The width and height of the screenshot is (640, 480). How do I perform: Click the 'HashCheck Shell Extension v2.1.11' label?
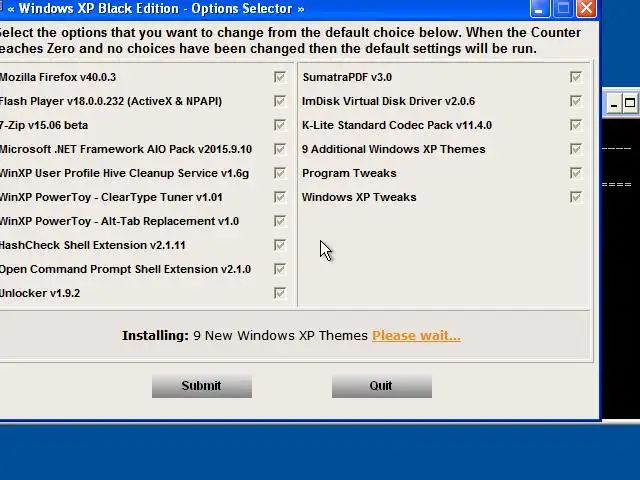[93, 245]
